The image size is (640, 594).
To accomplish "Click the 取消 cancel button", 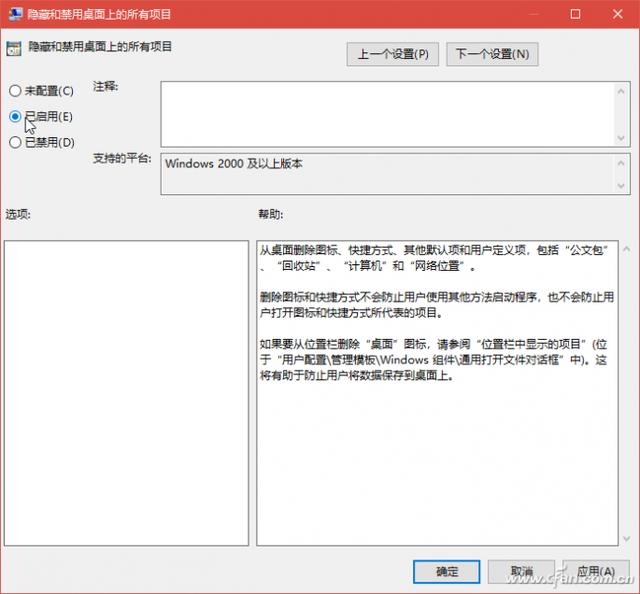I will pos(521,572).
